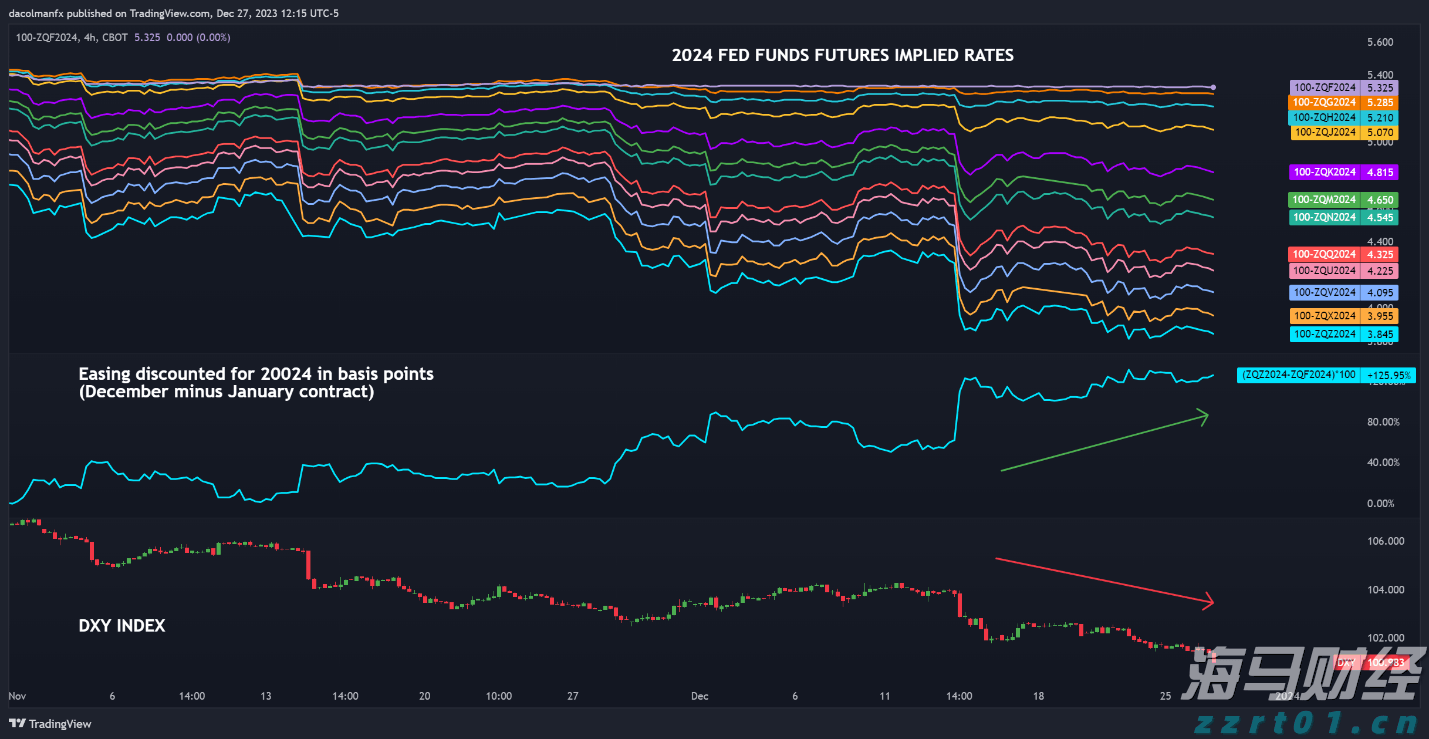The image size is (1429, 739).
Task: Click the 80.00% axis value
Action: [1382, 422]
